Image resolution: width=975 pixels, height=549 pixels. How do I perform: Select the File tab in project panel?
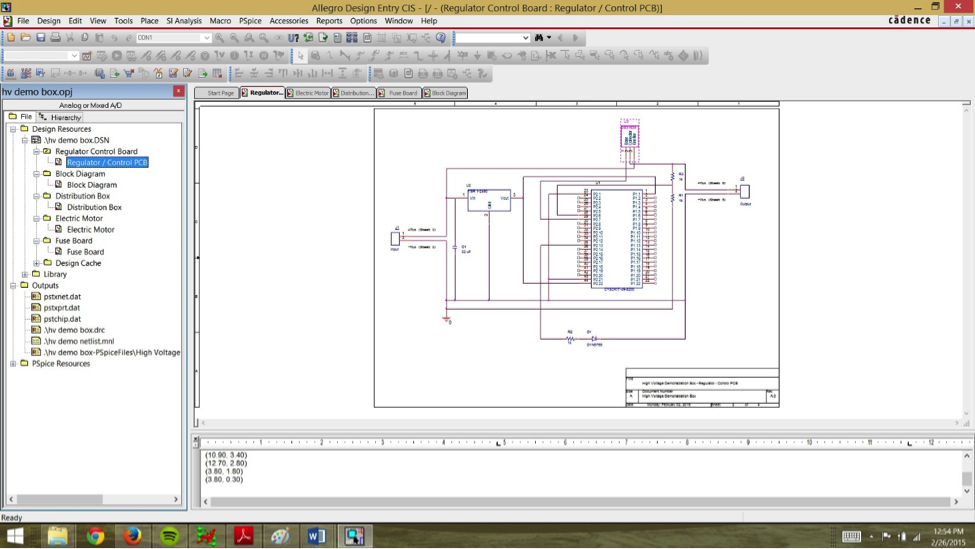point(20,117)
